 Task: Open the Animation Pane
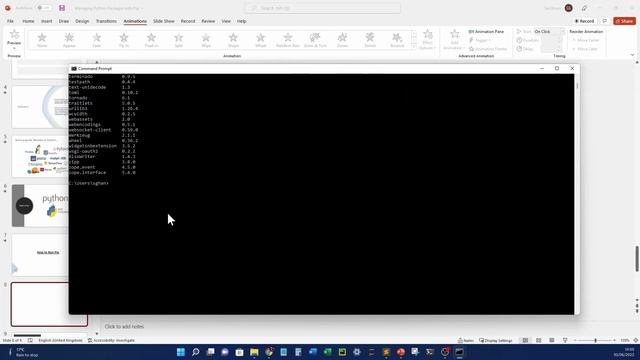(x=486, y=31)
